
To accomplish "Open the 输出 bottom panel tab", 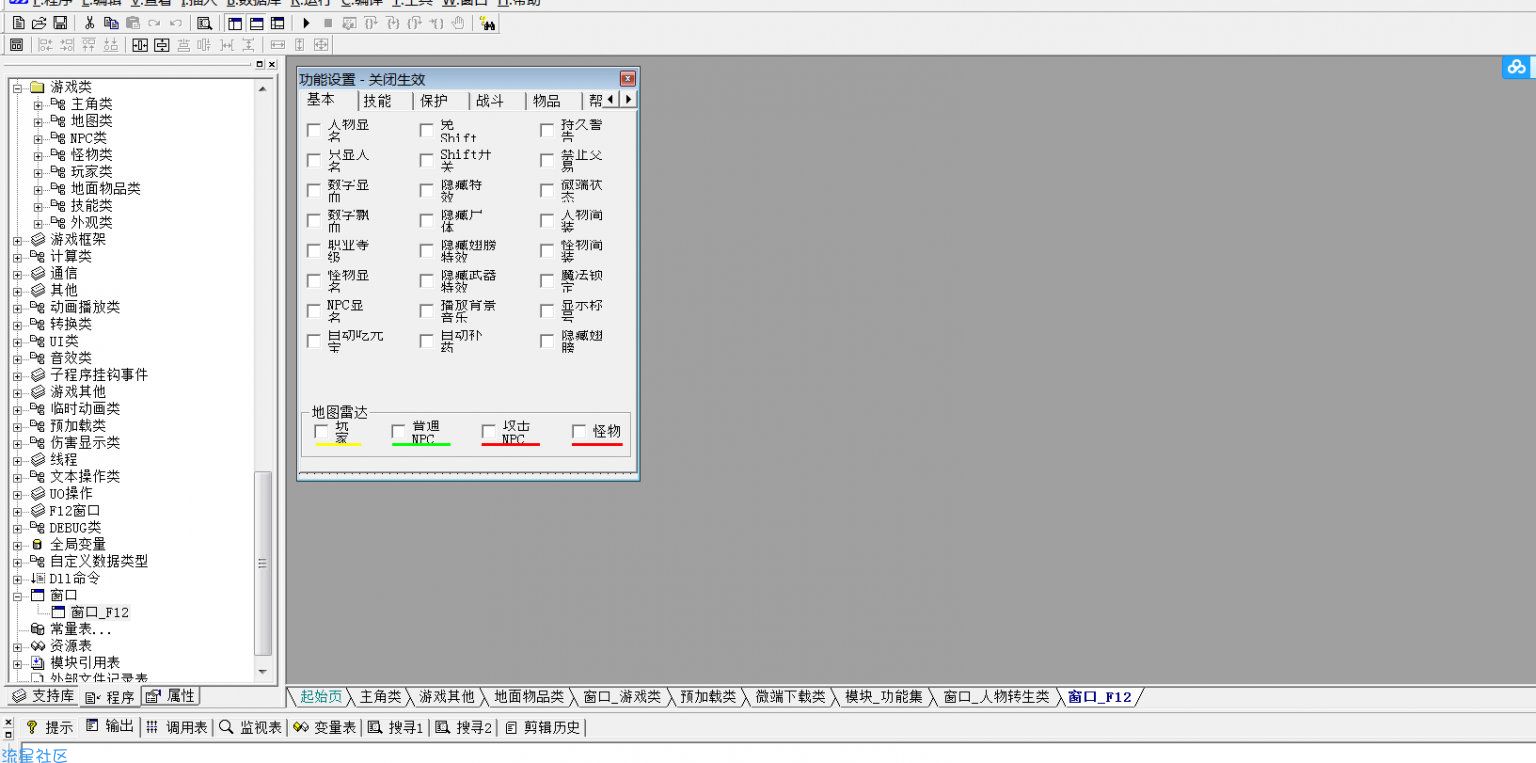I will coord(110,727).
